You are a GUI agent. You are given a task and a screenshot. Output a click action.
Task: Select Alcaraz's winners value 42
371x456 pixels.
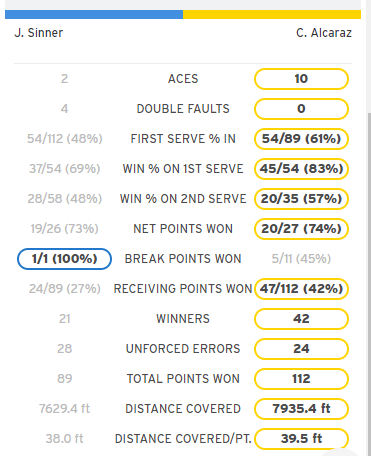301,319
